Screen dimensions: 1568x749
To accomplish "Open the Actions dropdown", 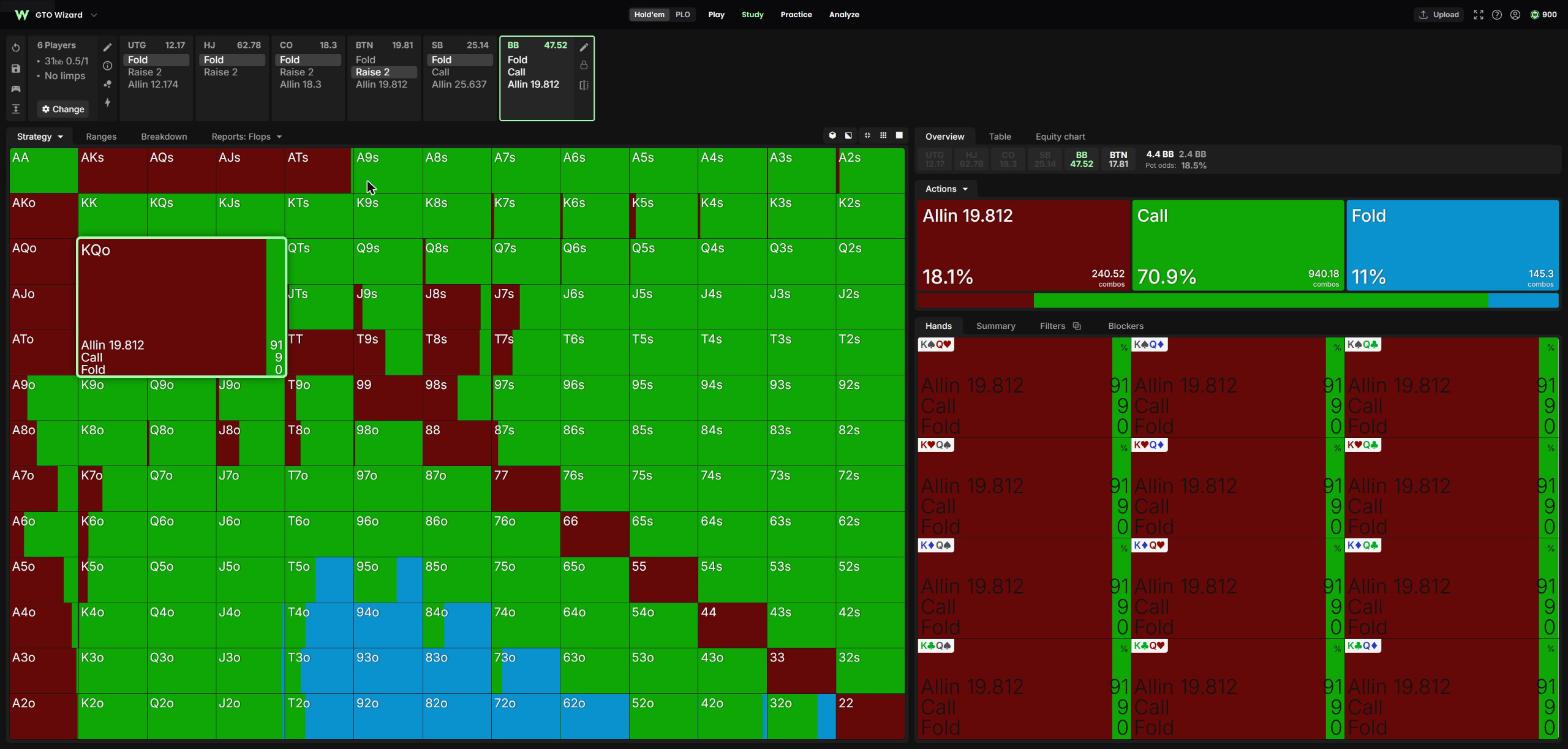I will pos(946,189).
